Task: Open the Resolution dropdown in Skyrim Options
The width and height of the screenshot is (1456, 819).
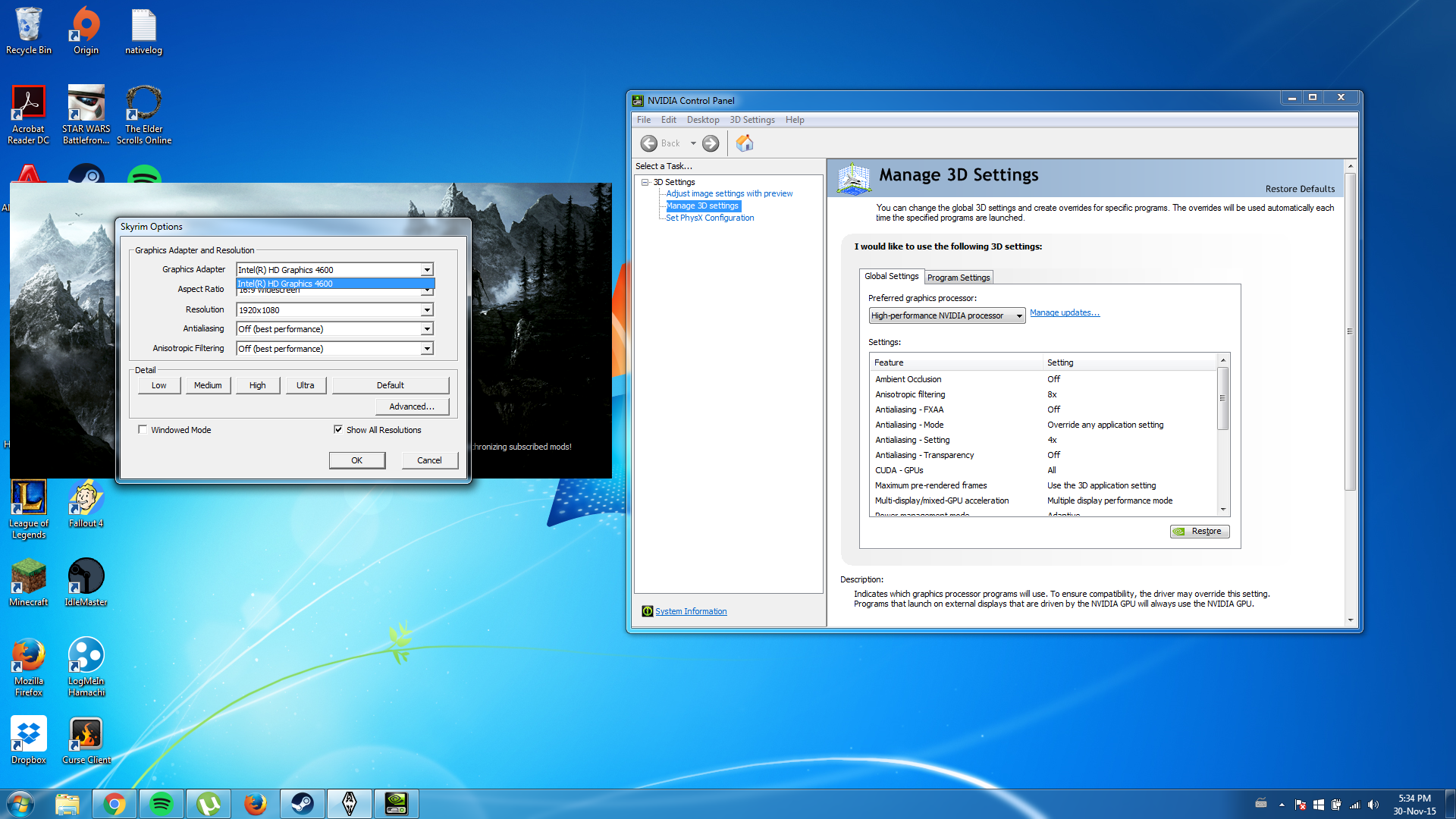Action: [427, 310]
